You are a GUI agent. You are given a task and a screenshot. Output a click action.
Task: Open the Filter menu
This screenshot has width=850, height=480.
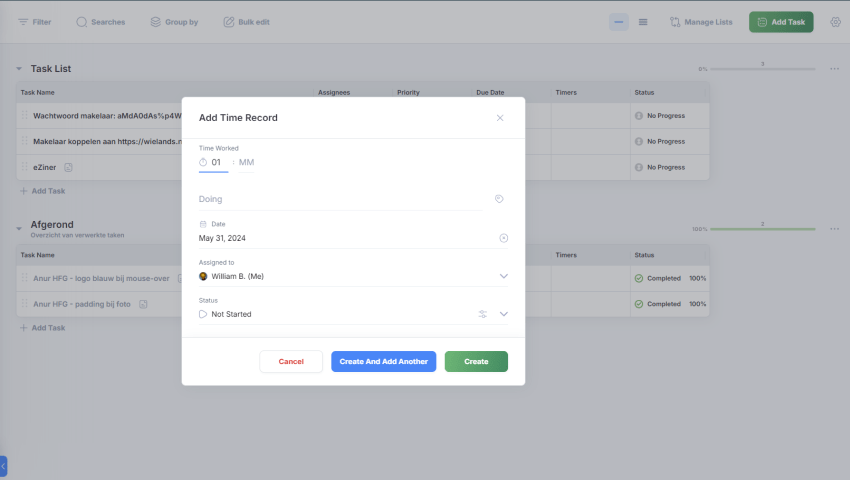(x=34, y=22)
